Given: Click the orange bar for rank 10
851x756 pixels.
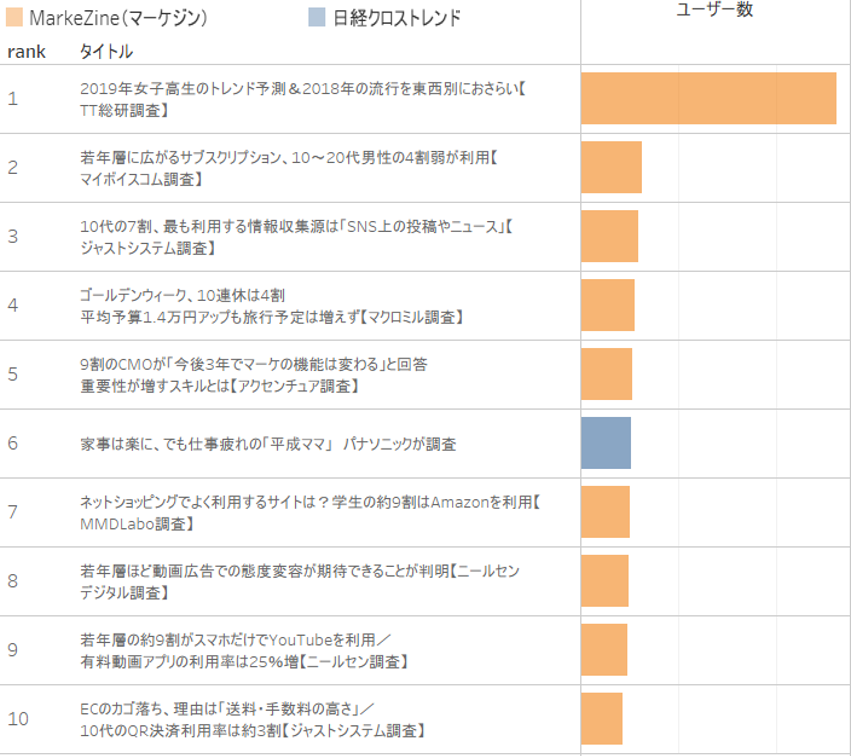Looking at the screenshot, I should pos(602,718).
